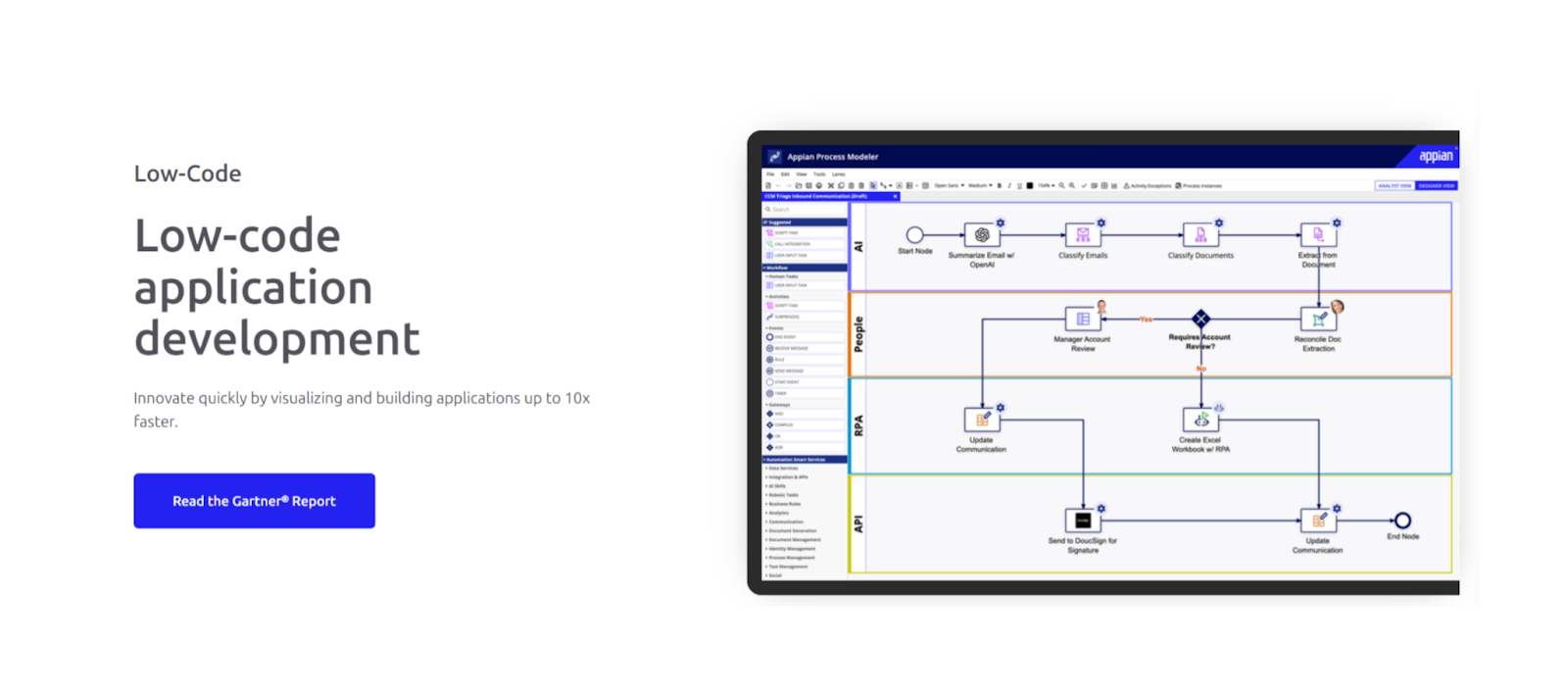
Task: Open gear settings on Extract from Document node
Action: (x=1337, y=223)
